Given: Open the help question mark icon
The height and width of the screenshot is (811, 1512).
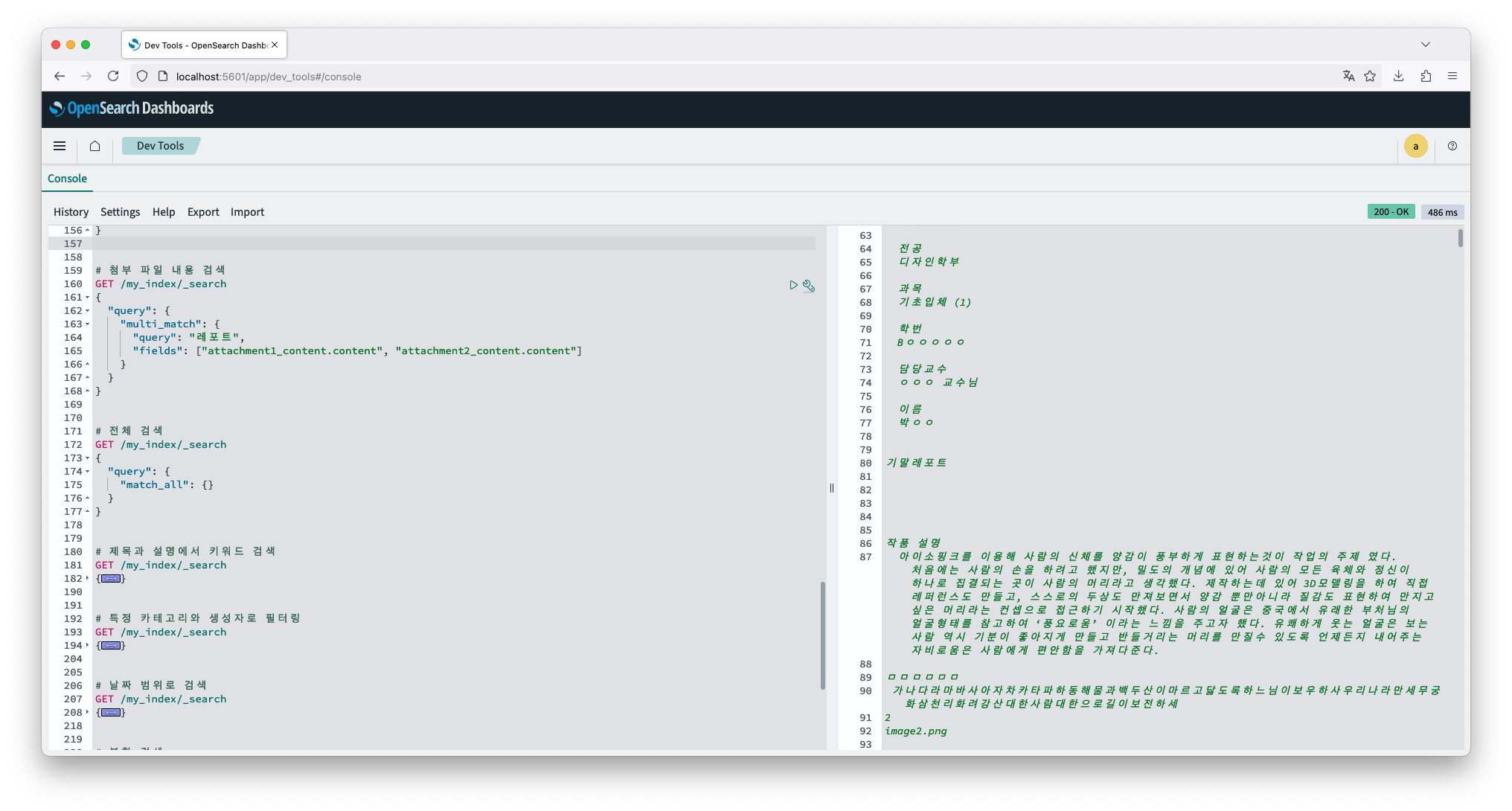Looking at the screenshot, I should [x=1452, y=146].
